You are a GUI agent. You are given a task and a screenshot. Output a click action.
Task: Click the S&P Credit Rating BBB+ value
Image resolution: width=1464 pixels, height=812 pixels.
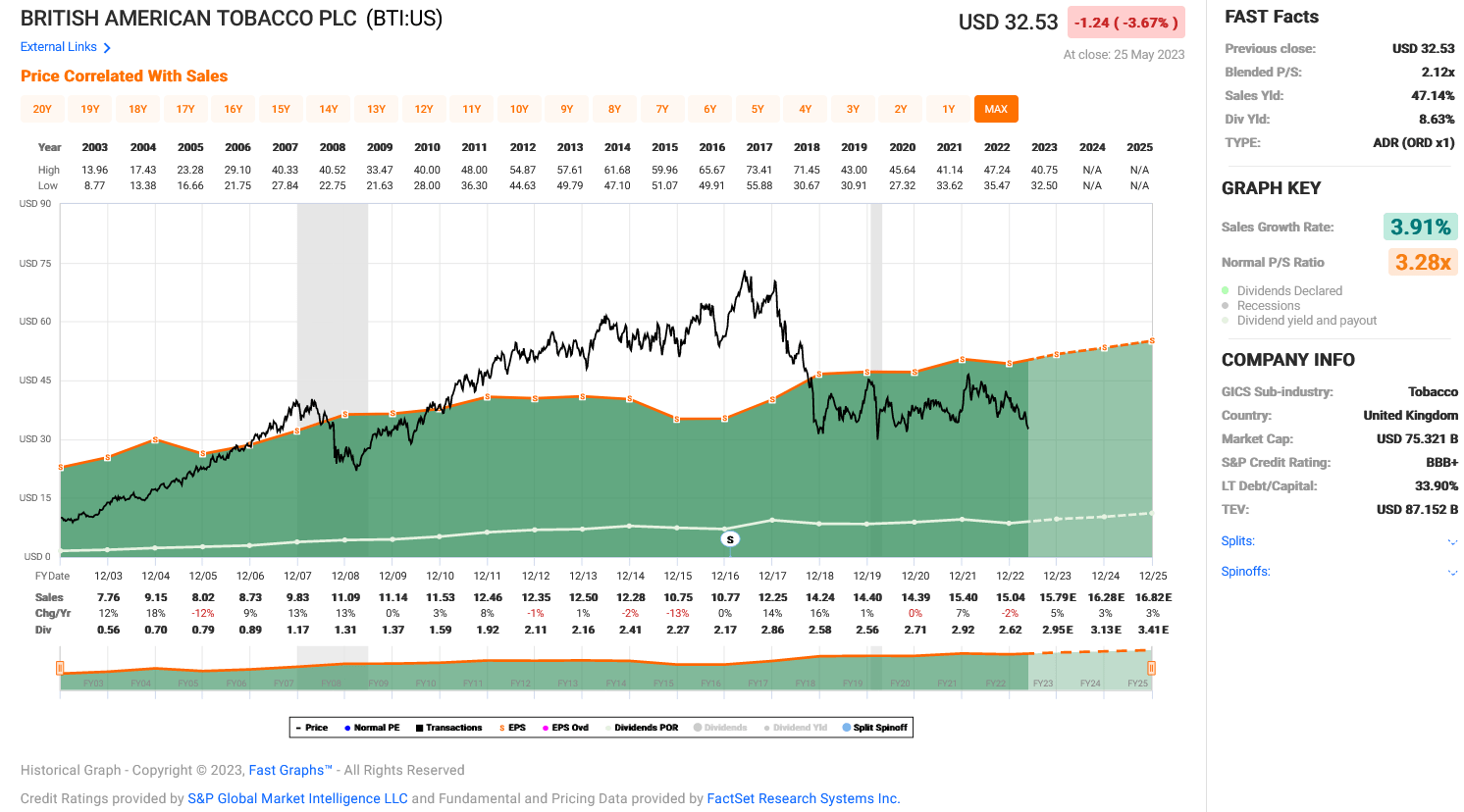tap(1441, 463)
